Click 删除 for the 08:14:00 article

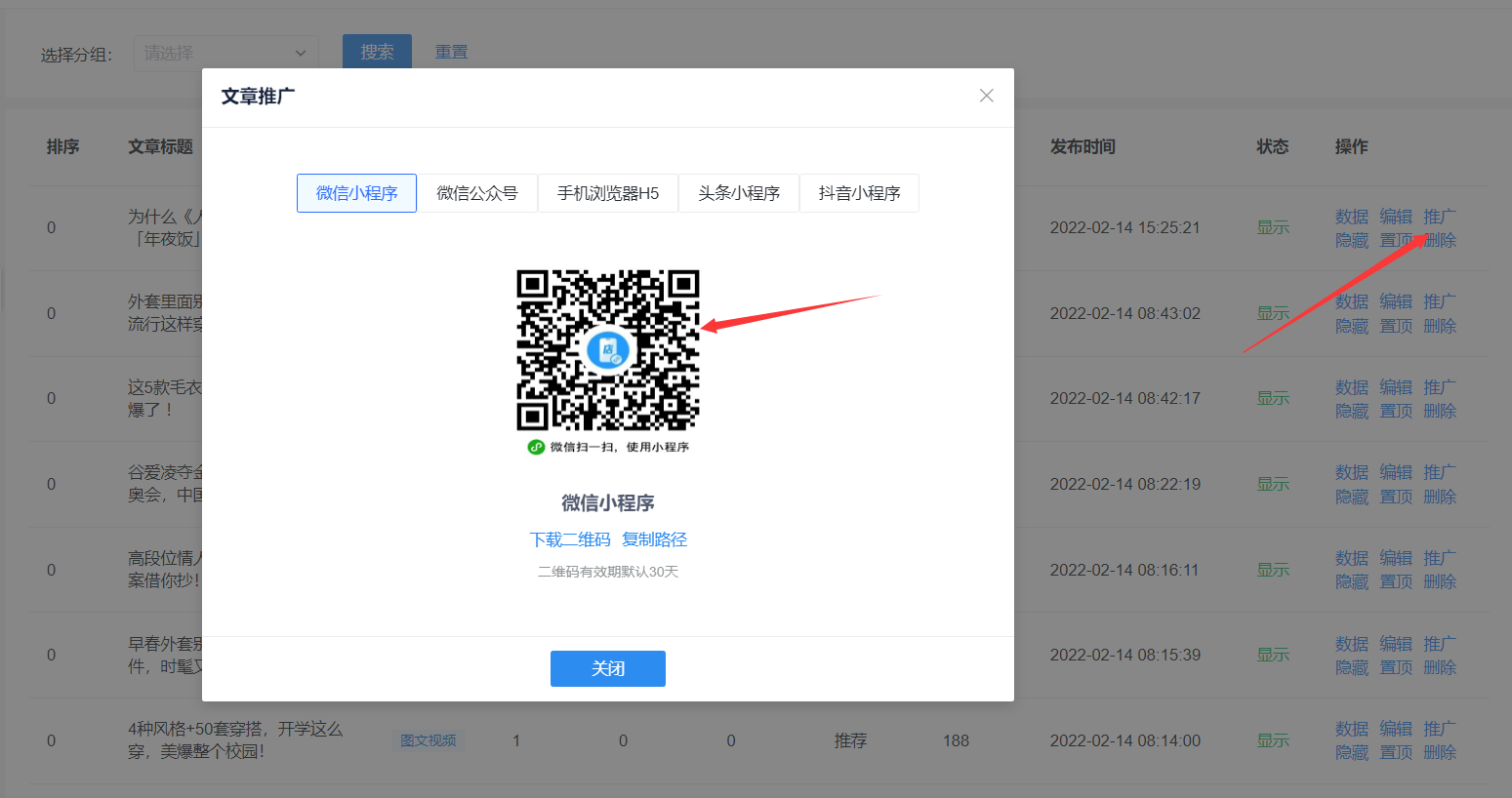(x=1440, y=752)
